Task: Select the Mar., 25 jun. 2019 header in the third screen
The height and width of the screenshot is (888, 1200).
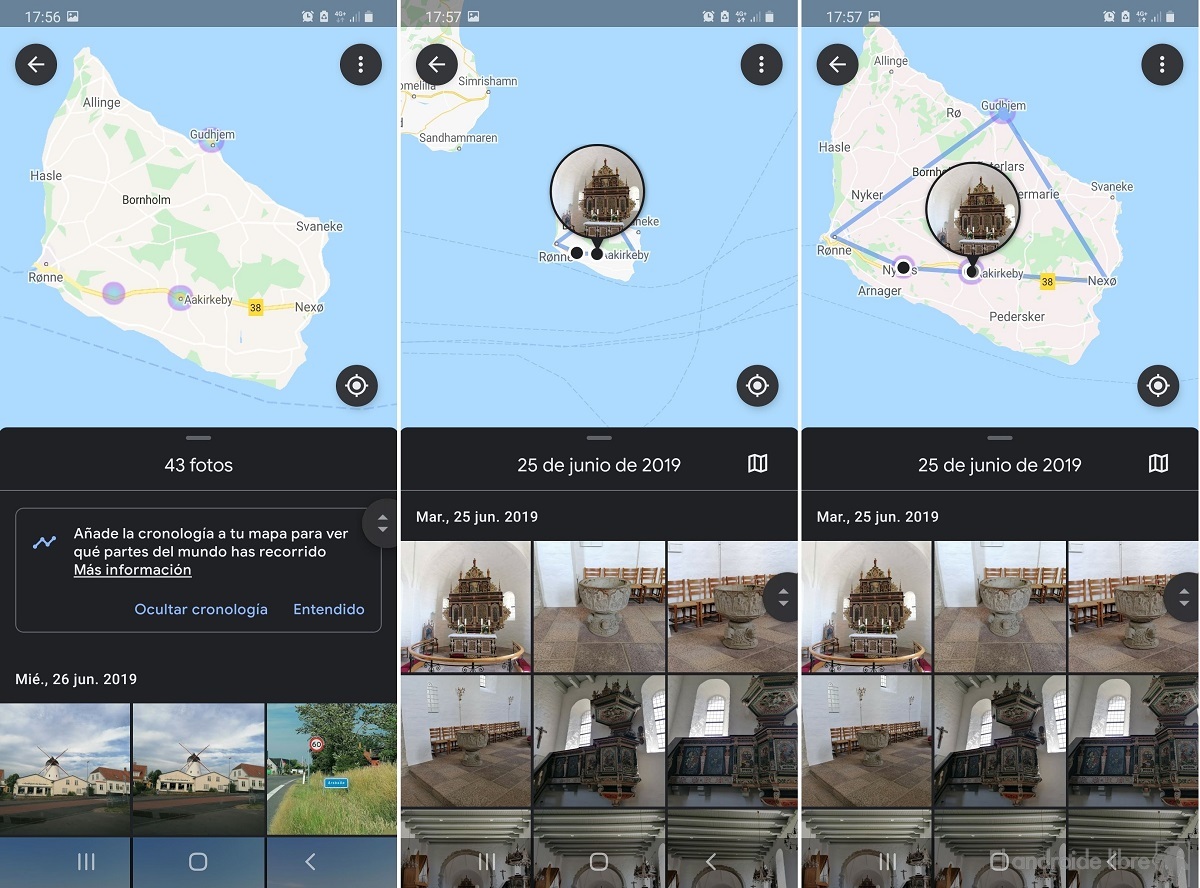Action: (878, 517)
